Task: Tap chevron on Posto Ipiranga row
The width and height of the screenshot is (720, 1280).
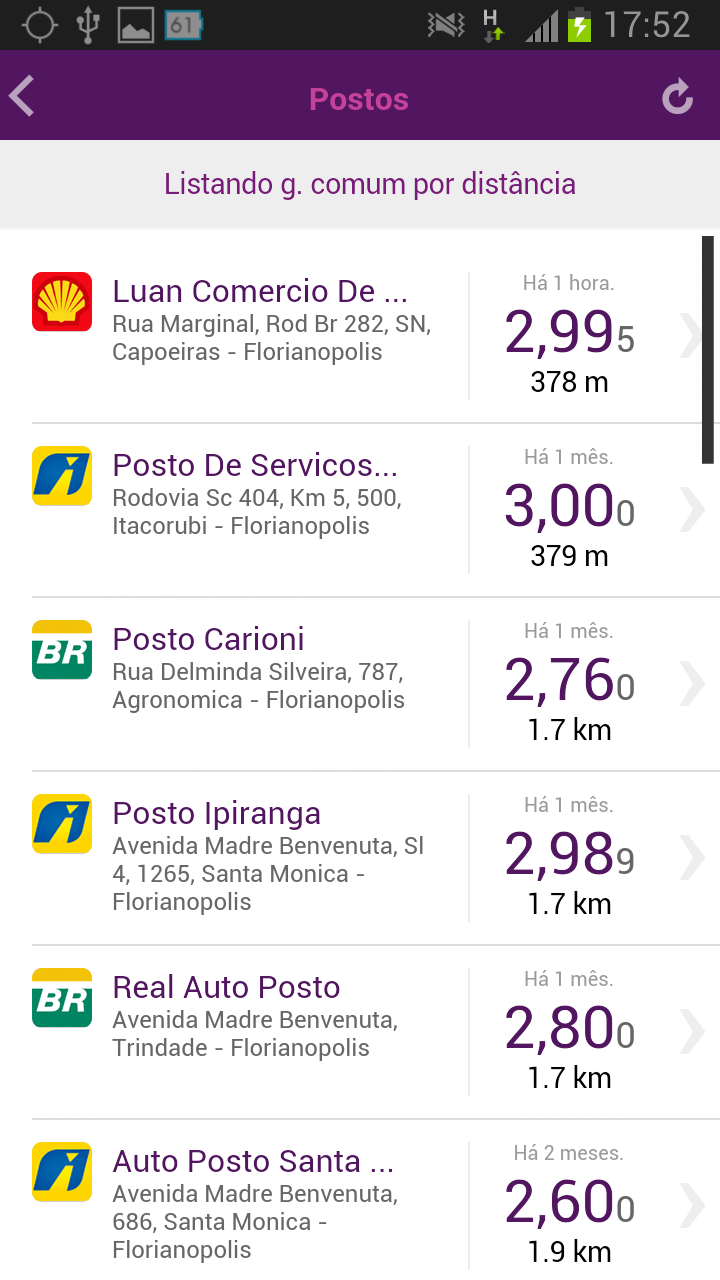Action: [x=692, y=858]
